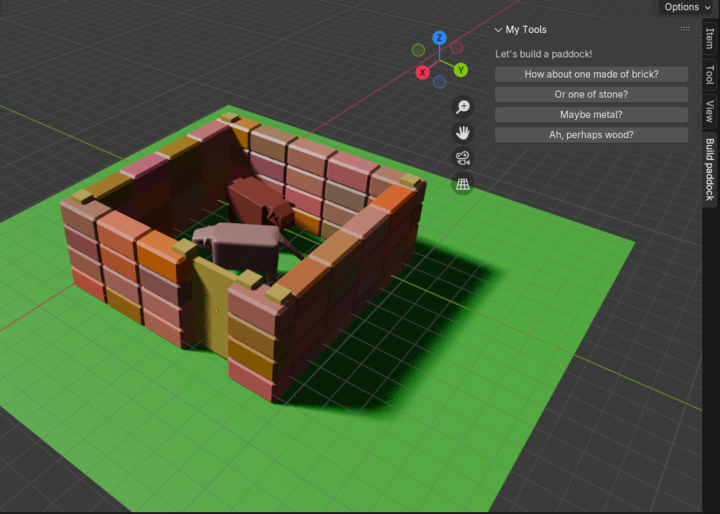Viewport: 720px width, 514px height.
Task: Click the 'Let's build a paddock!' label
Action: coord(544,54)
